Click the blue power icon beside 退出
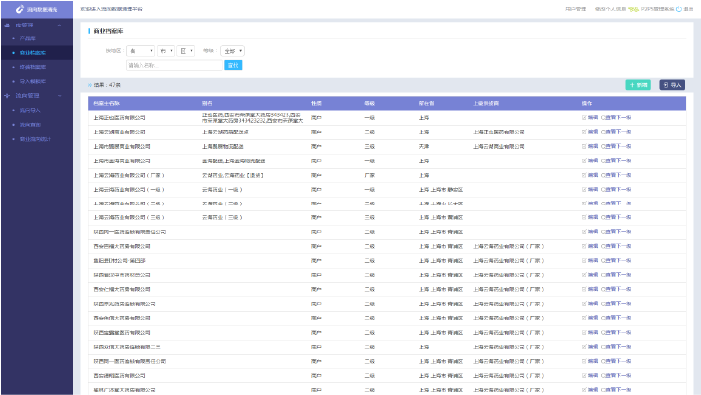This screenshot has height=395, width=701. point(679,9)
